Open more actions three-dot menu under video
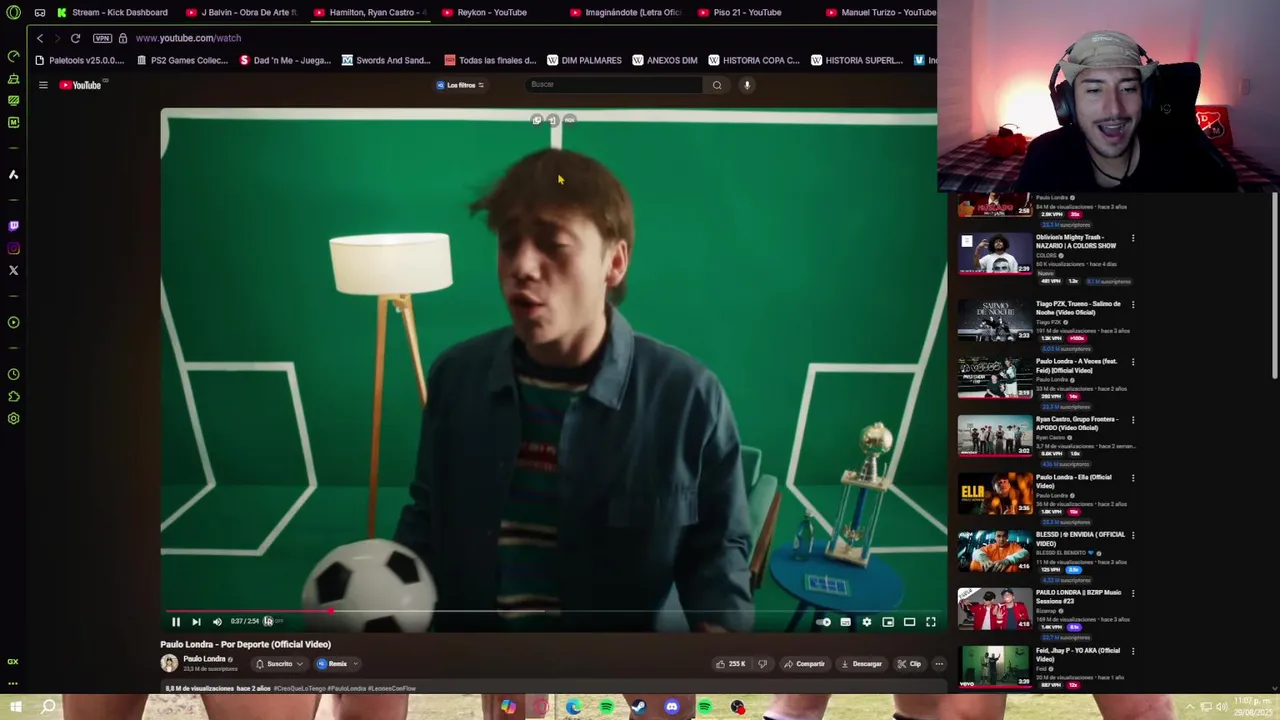 [939, 664]
